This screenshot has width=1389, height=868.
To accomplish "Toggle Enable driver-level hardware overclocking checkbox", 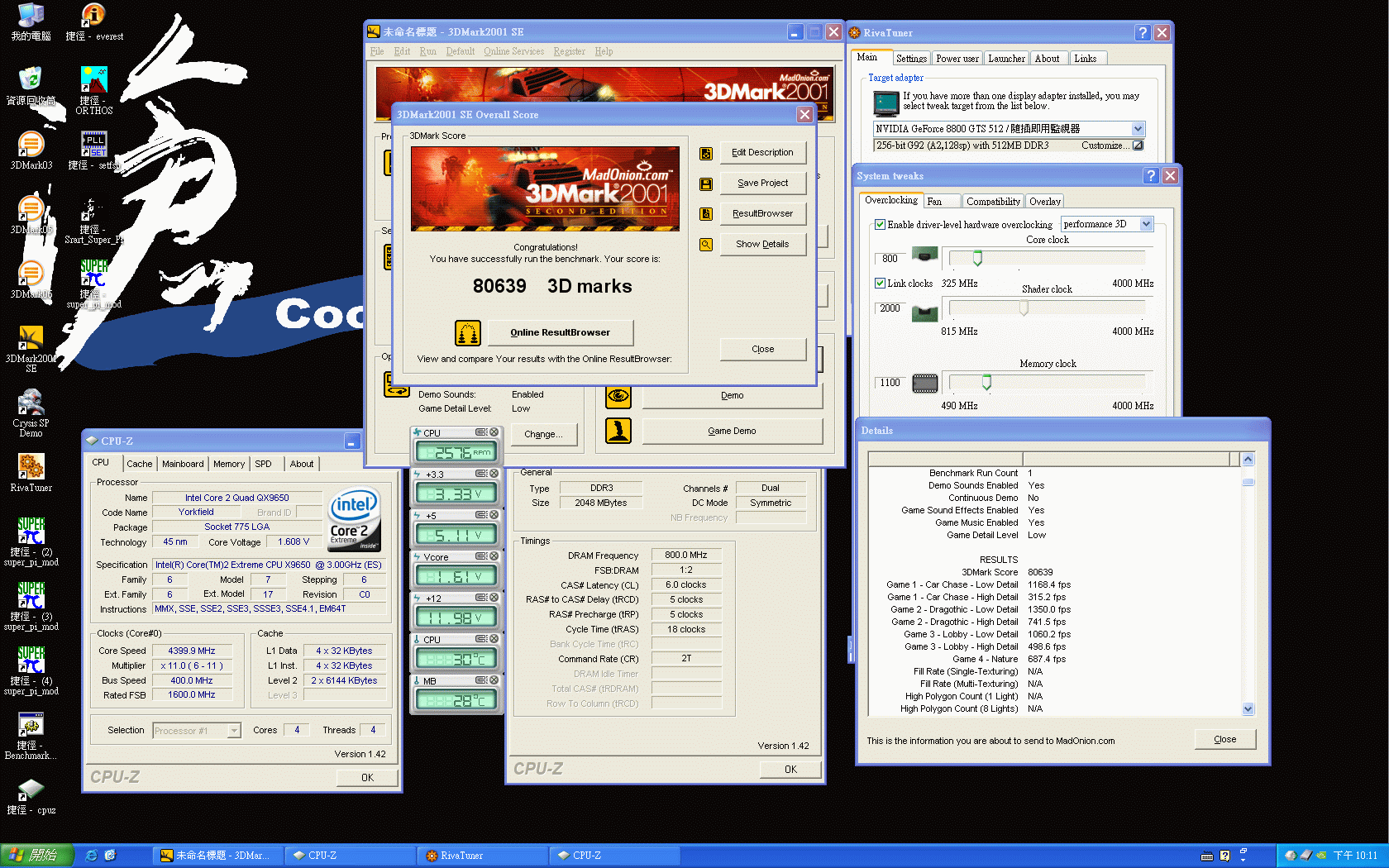I will (881, 225).
